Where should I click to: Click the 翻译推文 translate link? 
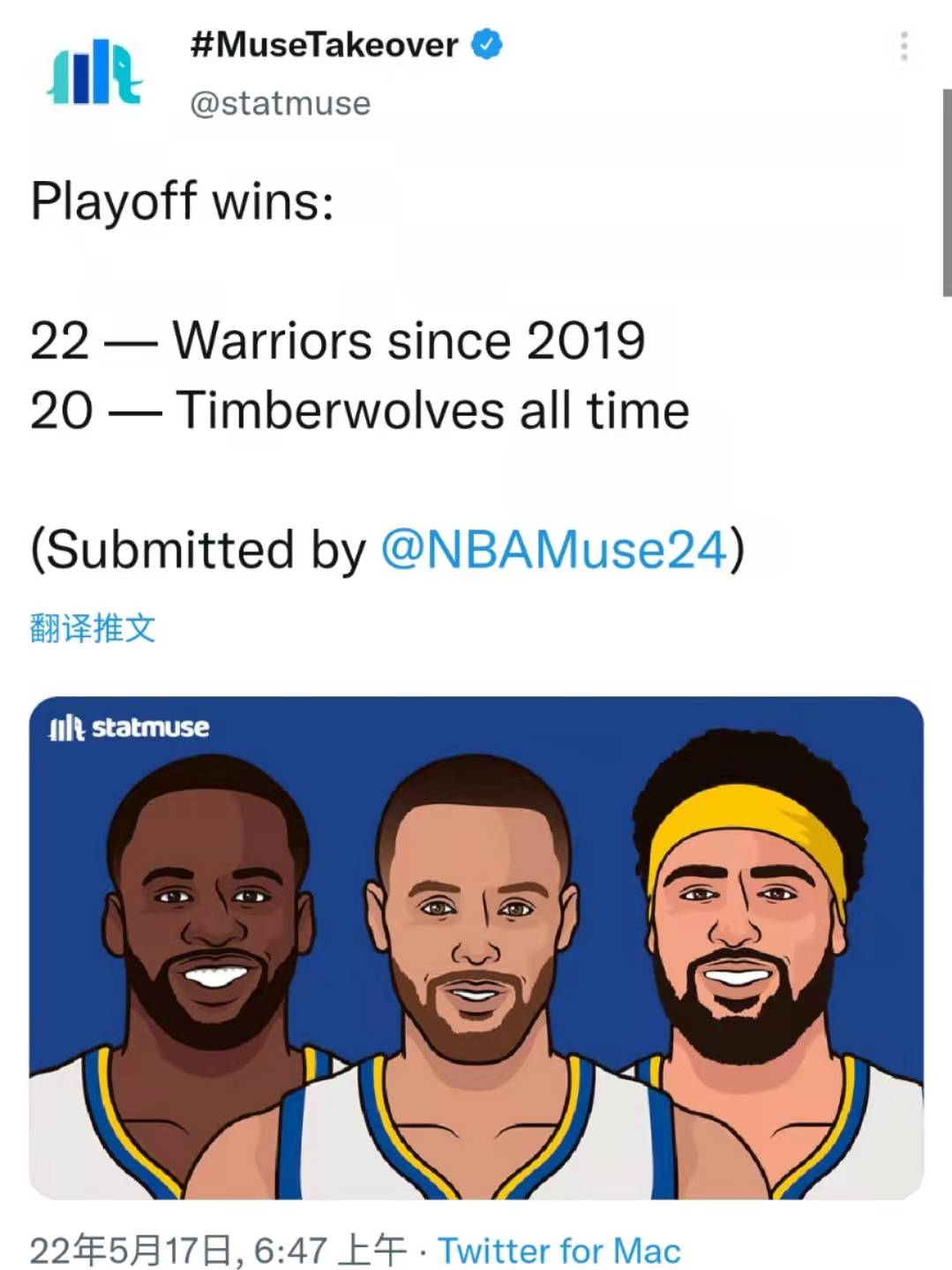(x=93, y=628)
